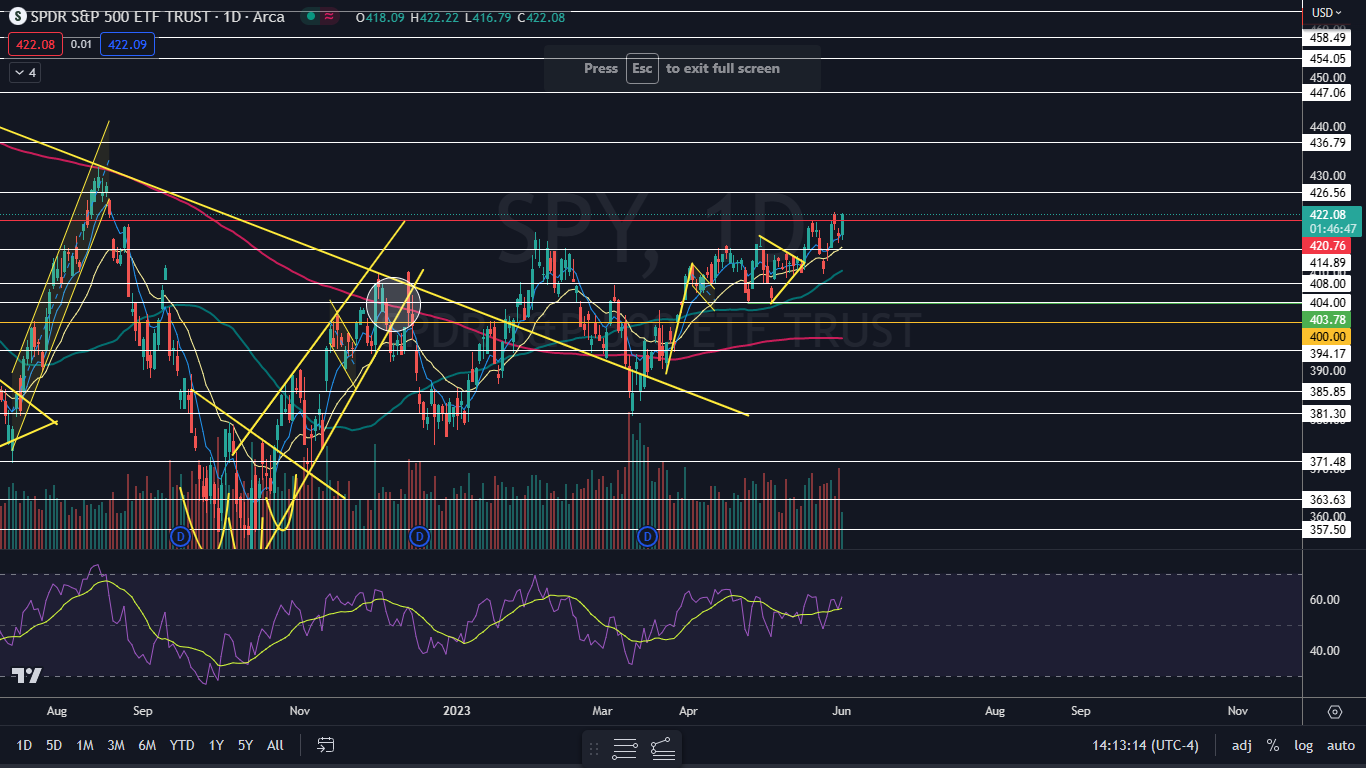The width and height of the screenshot is (1366, 768).
Task: Click the 381.30 price level label
Action: pyautogui.click(x=1328, y=413)
